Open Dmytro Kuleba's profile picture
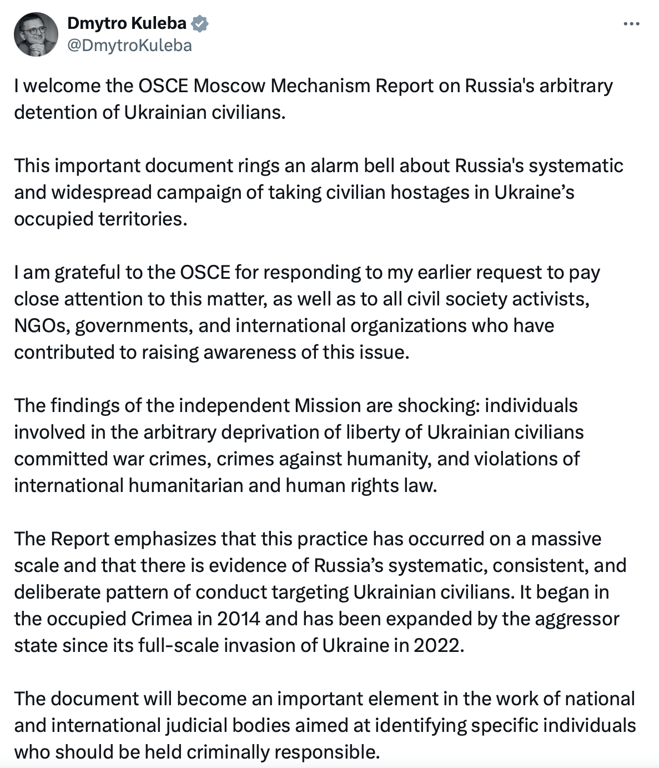Screen dimensions: 659x768 35,34
